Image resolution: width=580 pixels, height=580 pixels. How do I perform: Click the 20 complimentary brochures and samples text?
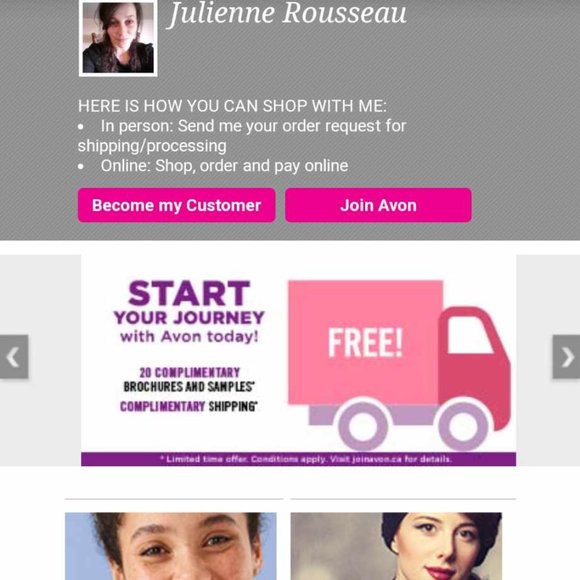click(x=189, y=380)
